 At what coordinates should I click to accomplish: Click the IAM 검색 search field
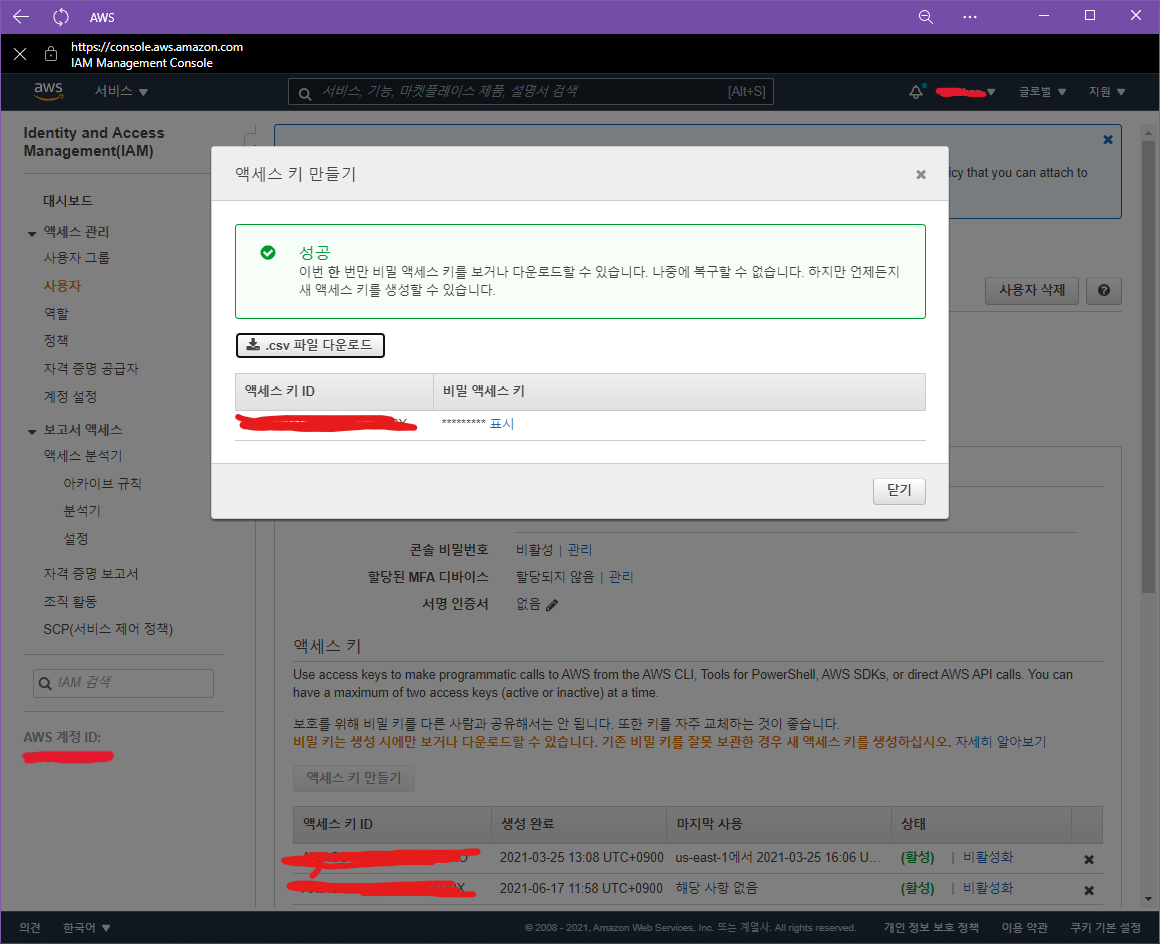(x=124, y=684)
